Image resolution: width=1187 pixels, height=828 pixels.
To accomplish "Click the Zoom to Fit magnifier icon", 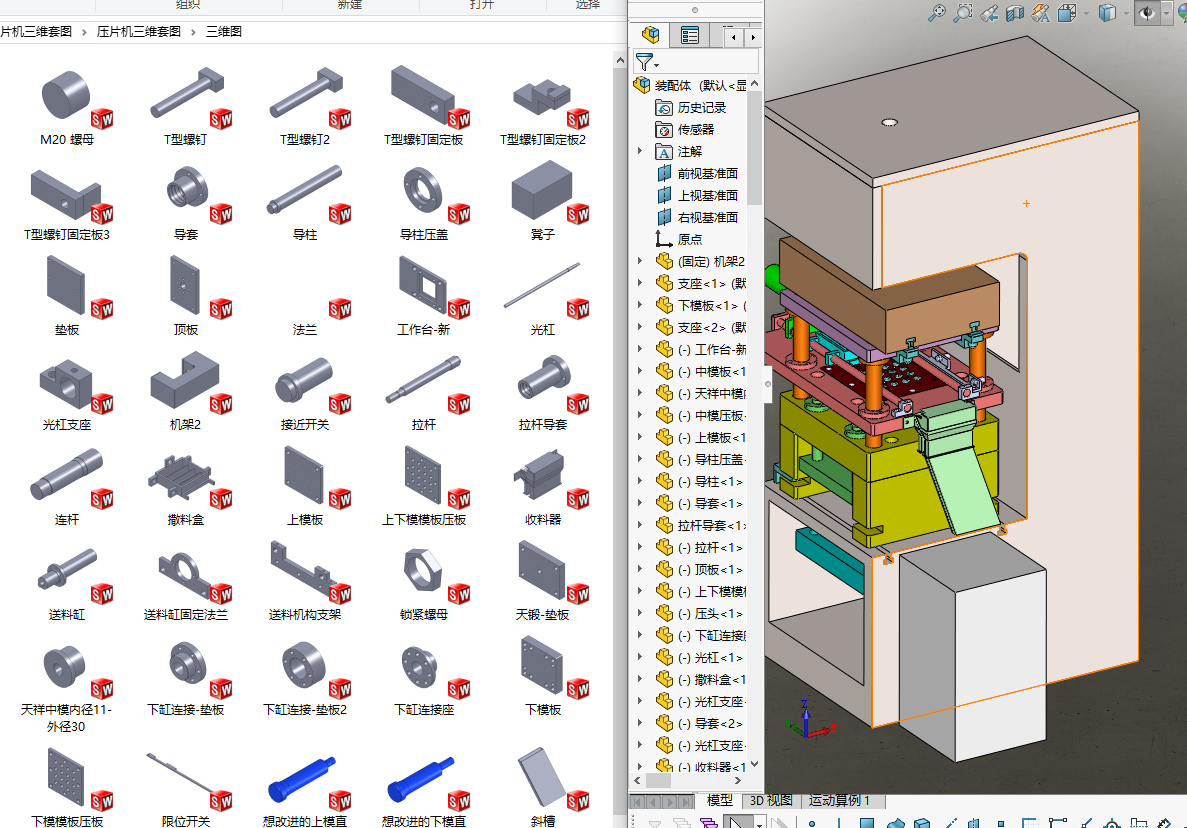I will coord(937,13).
